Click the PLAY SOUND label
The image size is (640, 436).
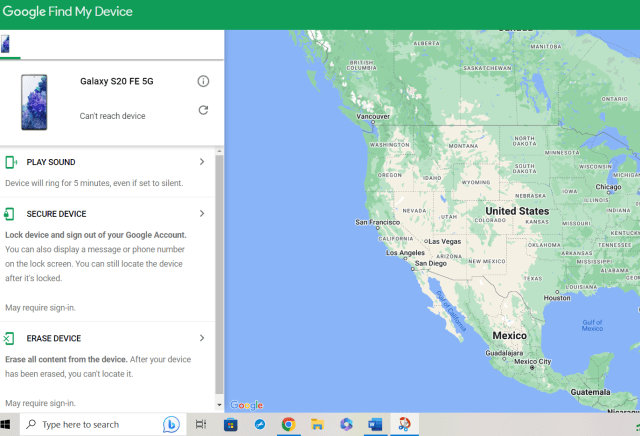pos(51,162)
